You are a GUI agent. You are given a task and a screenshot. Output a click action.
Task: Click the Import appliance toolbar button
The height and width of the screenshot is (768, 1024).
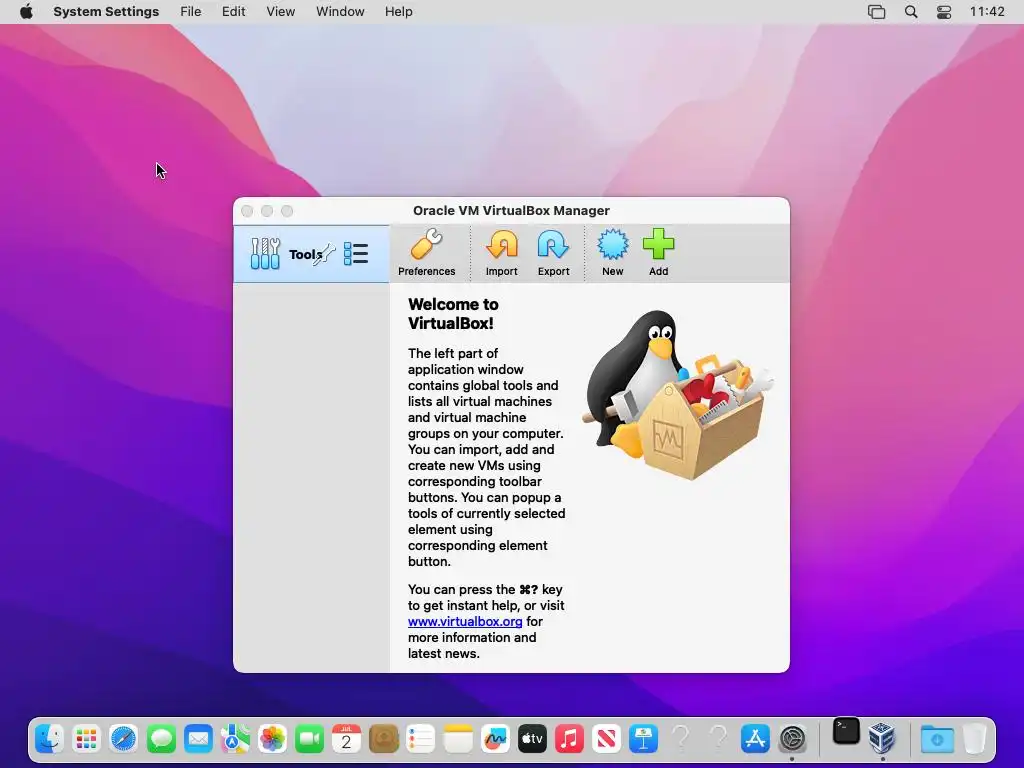coord(502,253)
